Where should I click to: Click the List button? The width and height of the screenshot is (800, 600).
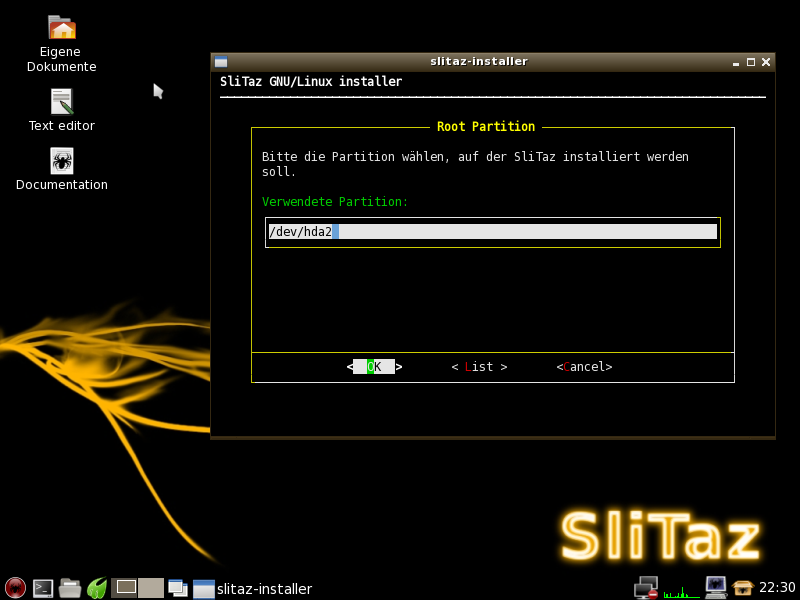479,367
